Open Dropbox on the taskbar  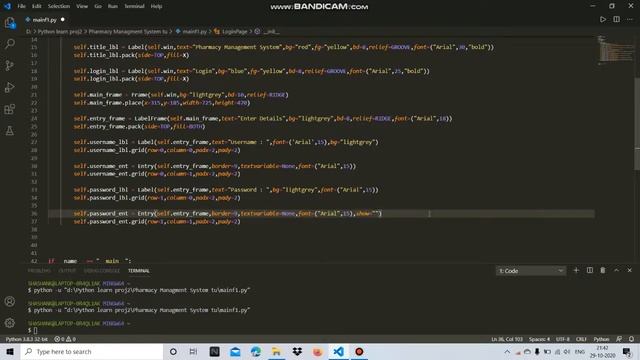pyautogui.click(x=297, y=351)
